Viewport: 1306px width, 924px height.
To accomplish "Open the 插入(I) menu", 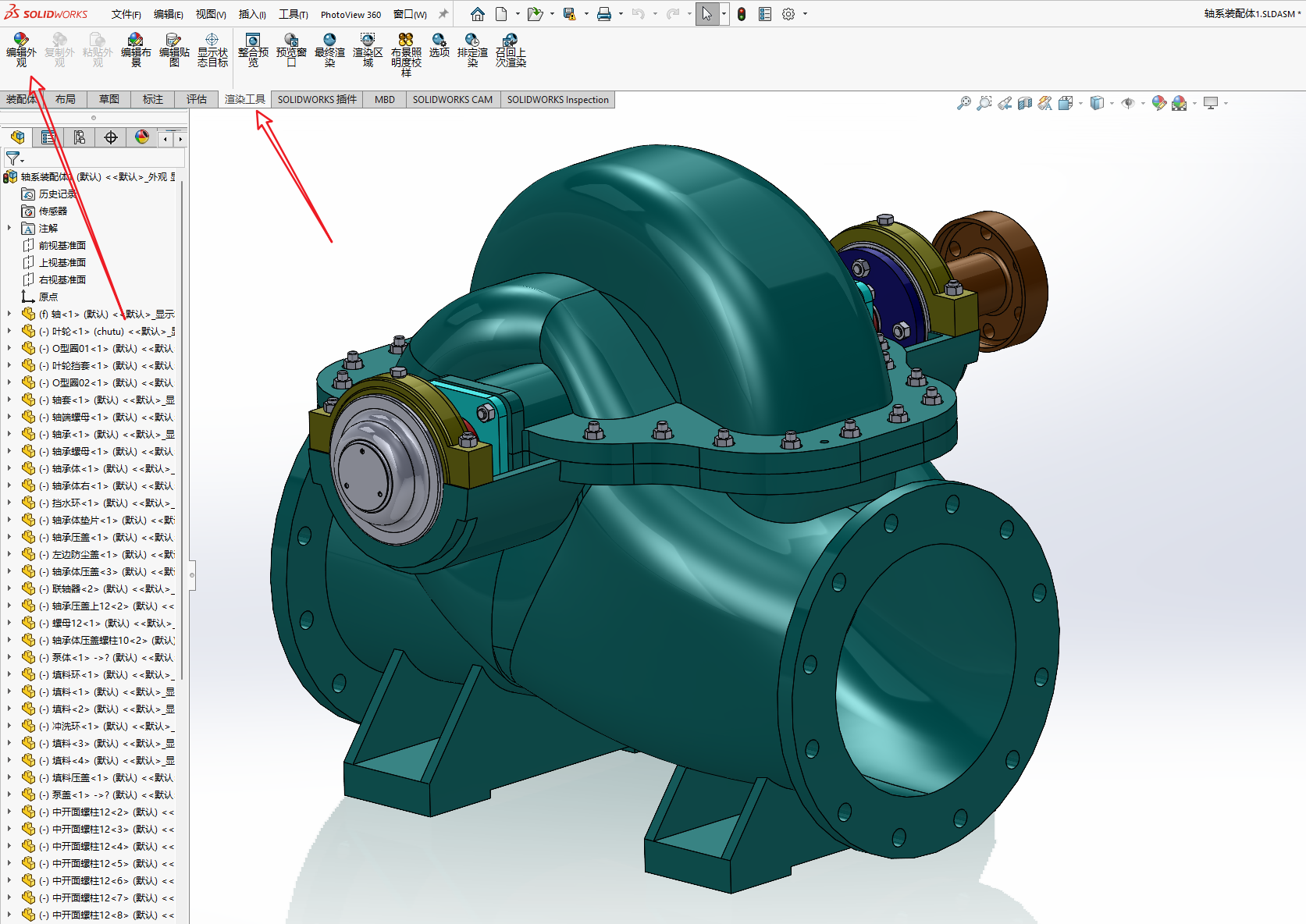I will 252,14.
